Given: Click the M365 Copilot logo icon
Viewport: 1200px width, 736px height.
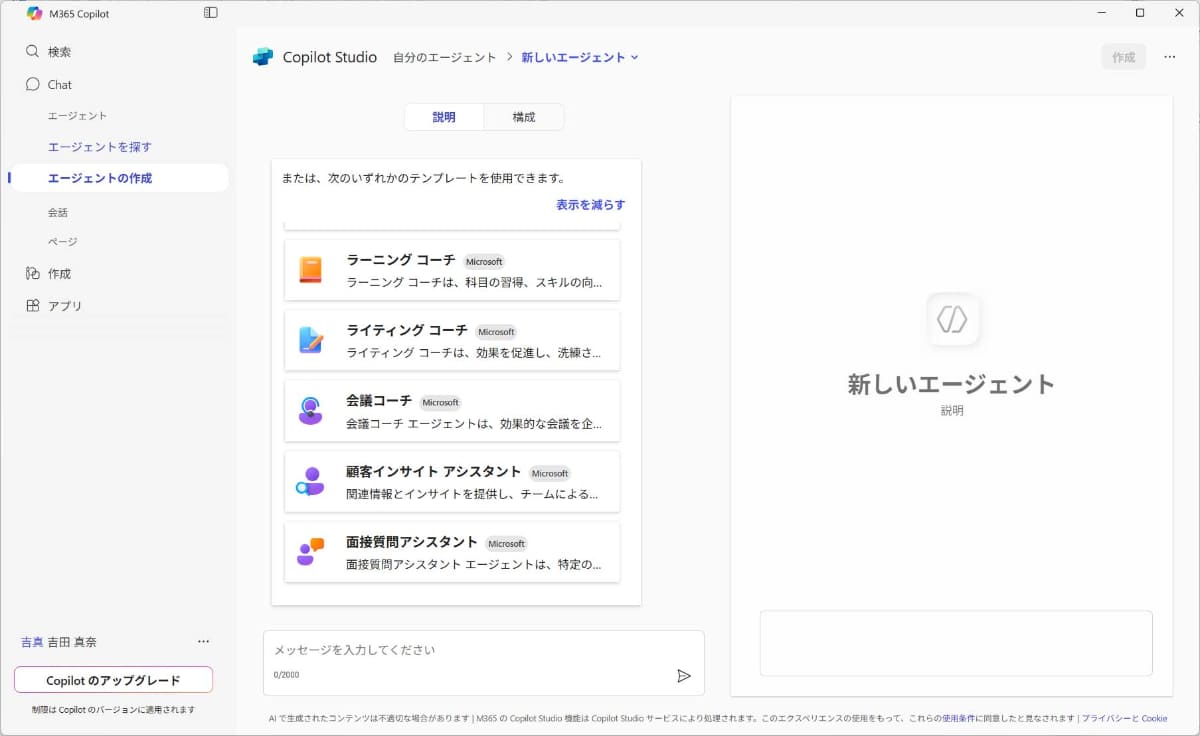Looking at the screenshot, I should [35, 13].
